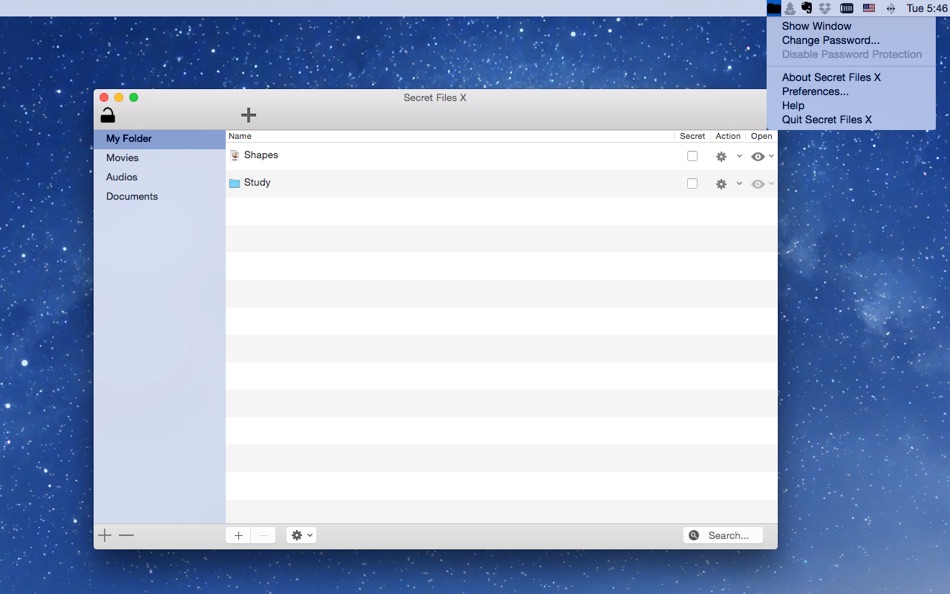The height and width of the screenshot is (594, 950).
Task: Click the search magnifier icon
Action: 694,535
